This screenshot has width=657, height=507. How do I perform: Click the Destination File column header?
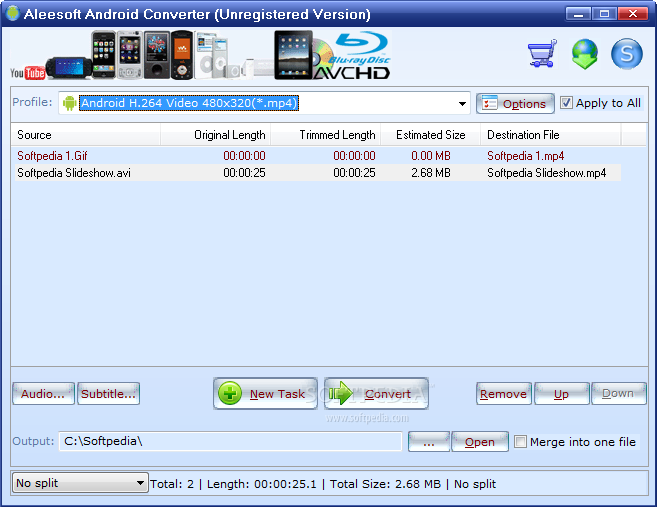click(550, 135)
